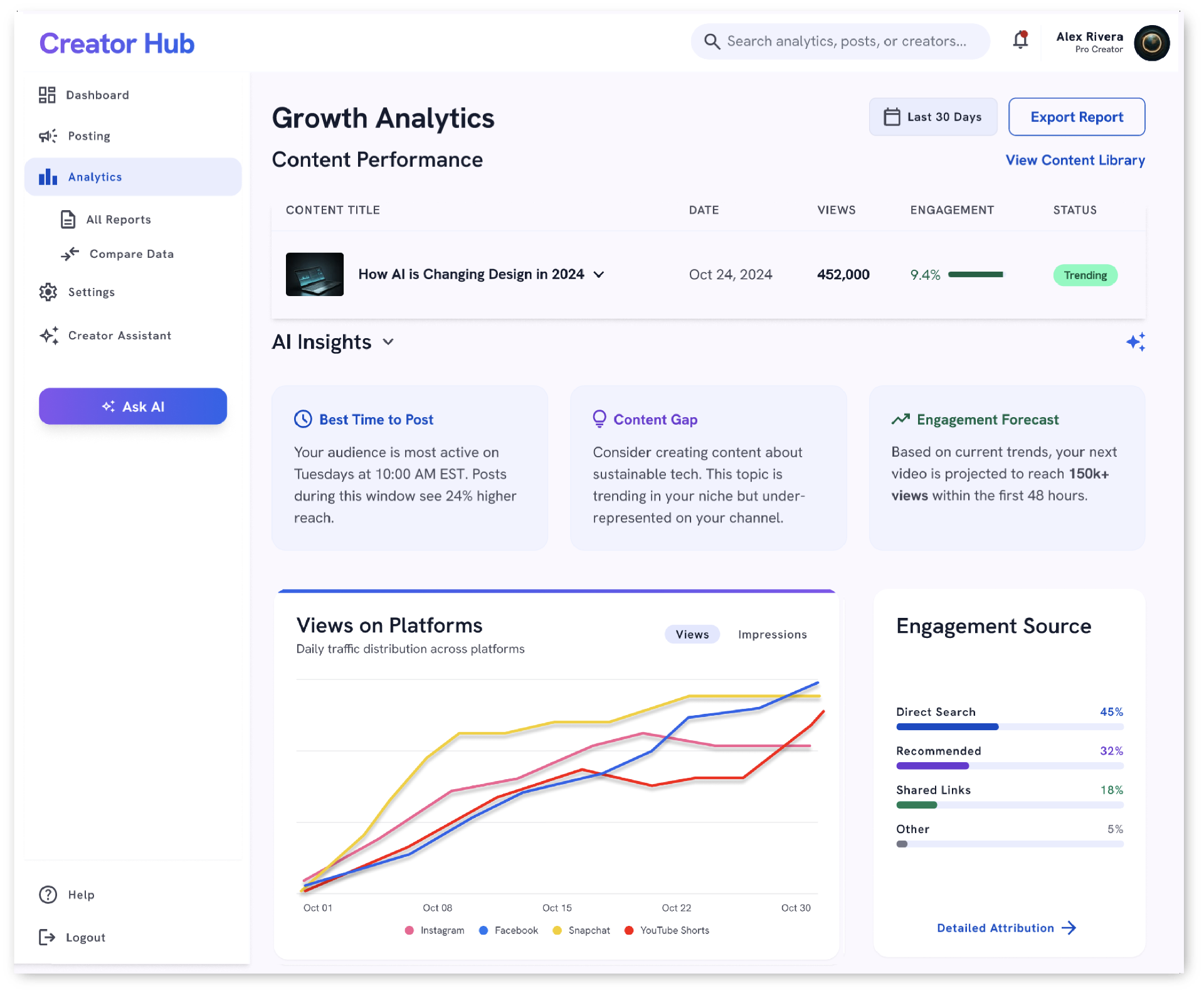The image size is (1204, 993).
Task: Focus the search analytics input field
Action: [840, 41]
